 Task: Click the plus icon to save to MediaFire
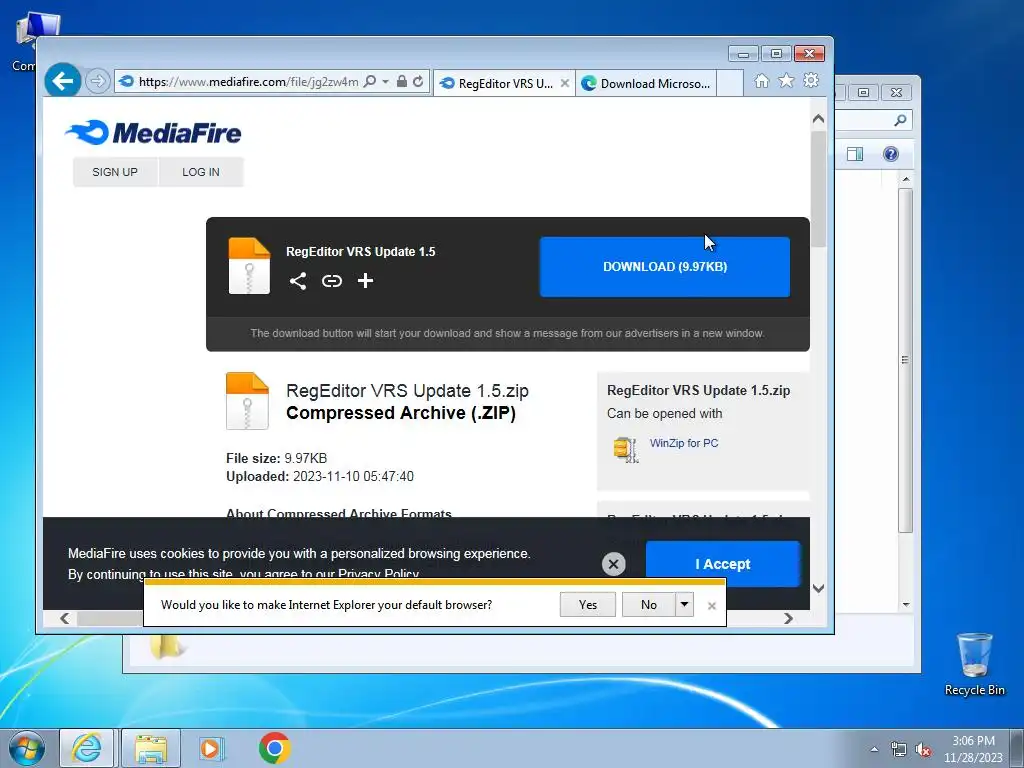[366, 281]
